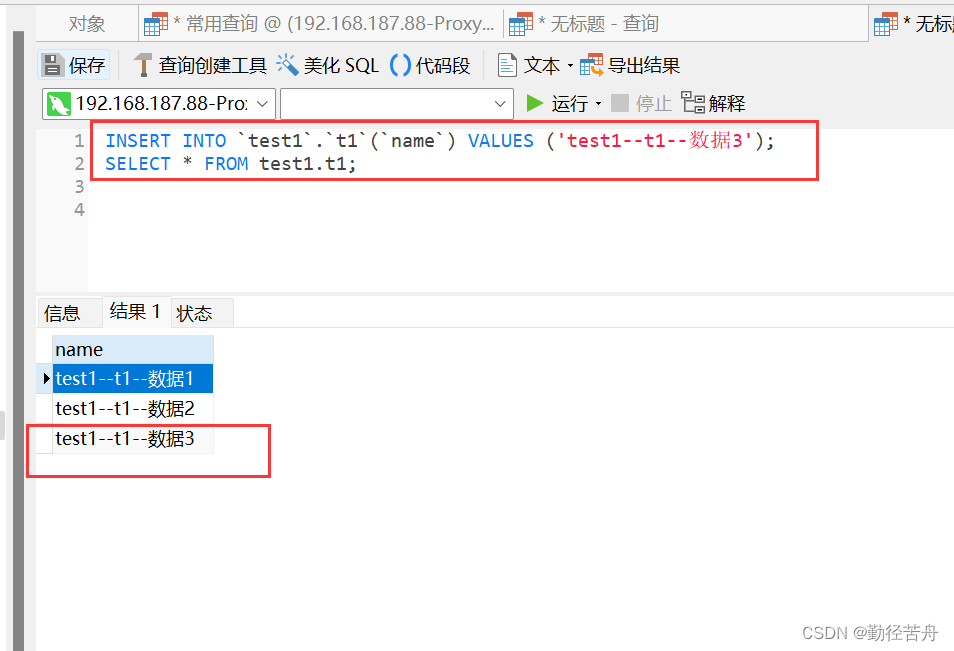This screenshot has width=954, height=651.
Task: Expand the 运行 run options arrow
Action: coord(598,103)
